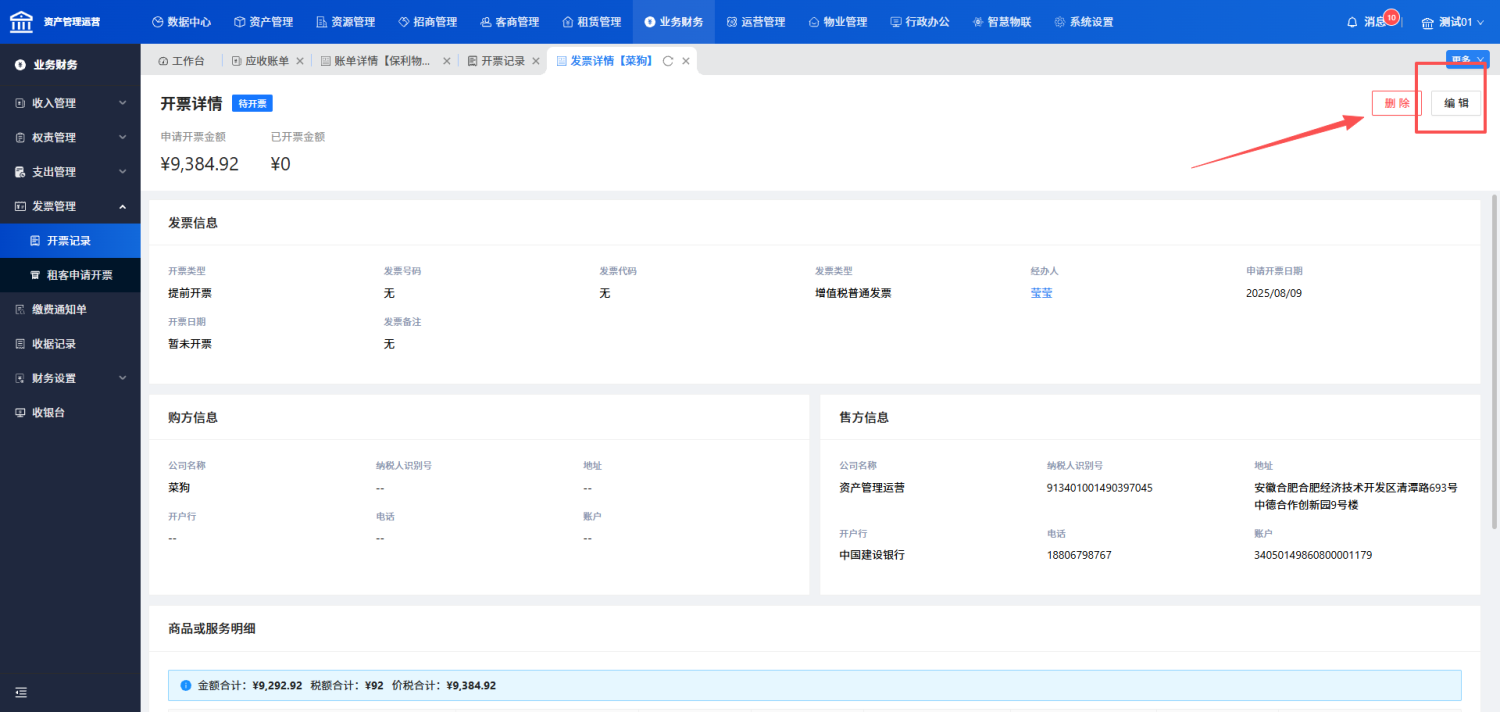Close the 发票详情【菜狗】 tab
Viewport: 1500px width, 712px height.
pyautogui.click(x=686, y=61)
